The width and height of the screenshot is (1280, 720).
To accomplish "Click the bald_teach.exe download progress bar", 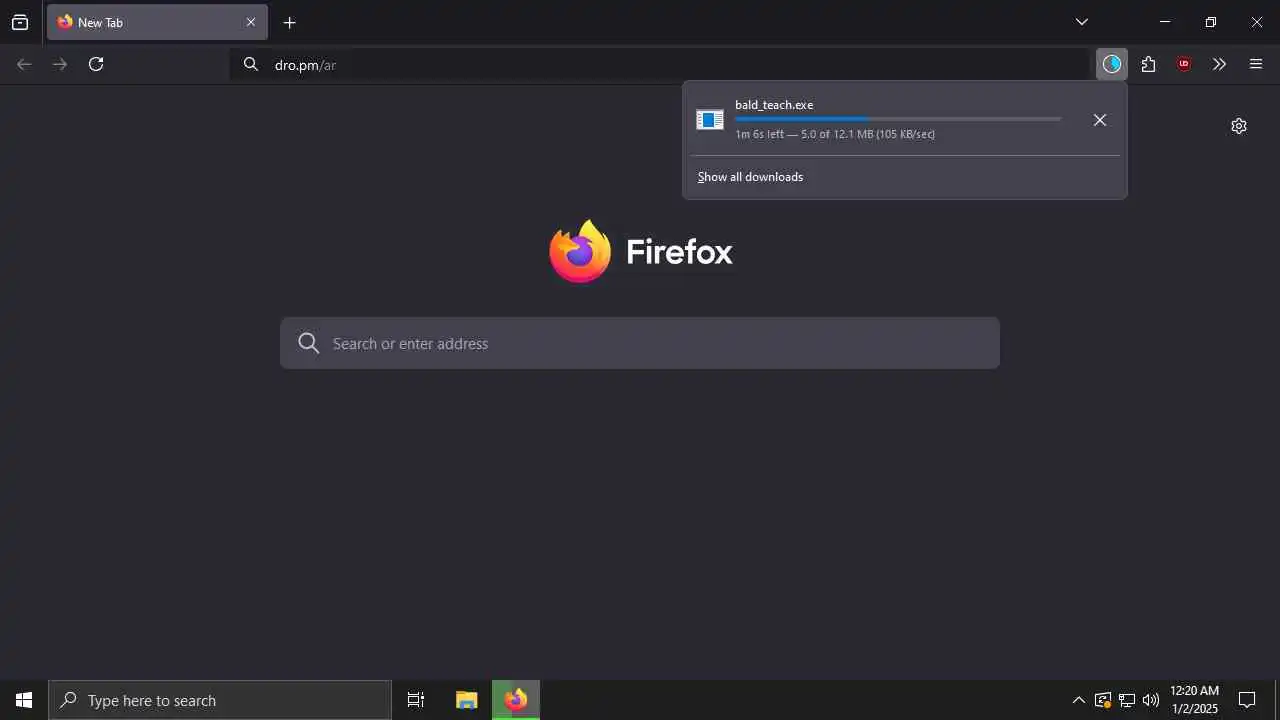I will tap(898, 119).
